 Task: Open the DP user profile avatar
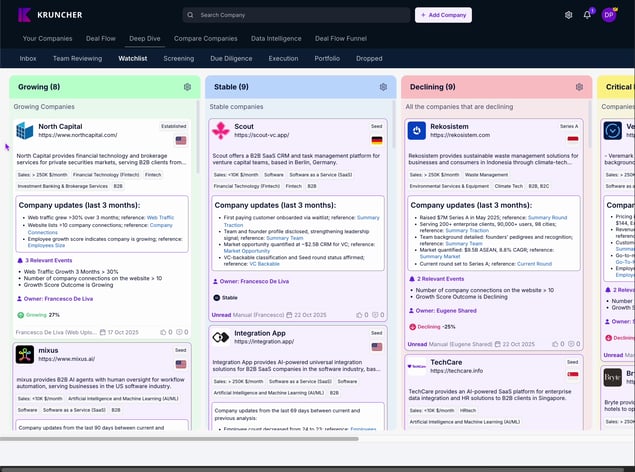coord(608,15)
